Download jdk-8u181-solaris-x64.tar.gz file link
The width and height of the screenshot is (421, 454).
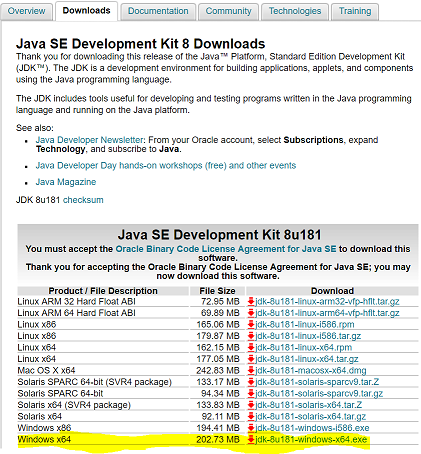point(311,417)
